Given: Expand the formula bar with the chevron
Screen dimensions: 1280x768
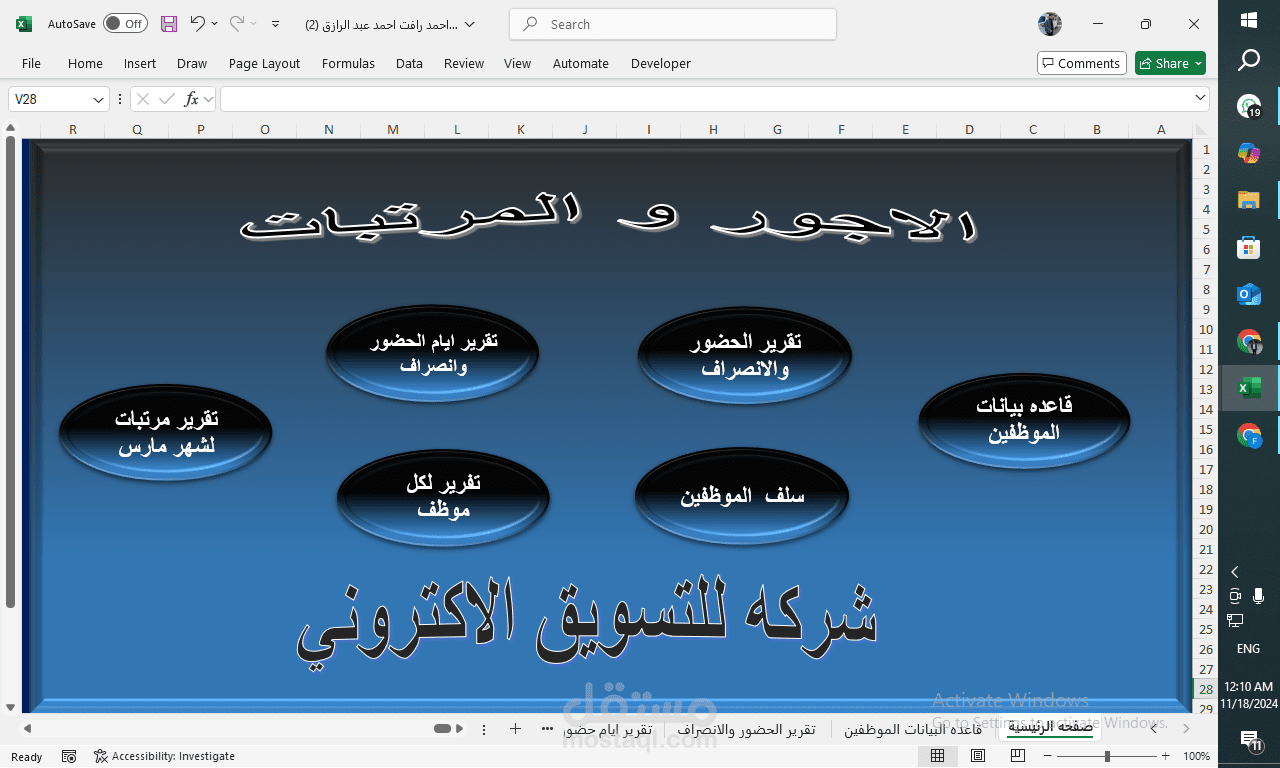Looking at the screenshot, I should [1200, 98].
